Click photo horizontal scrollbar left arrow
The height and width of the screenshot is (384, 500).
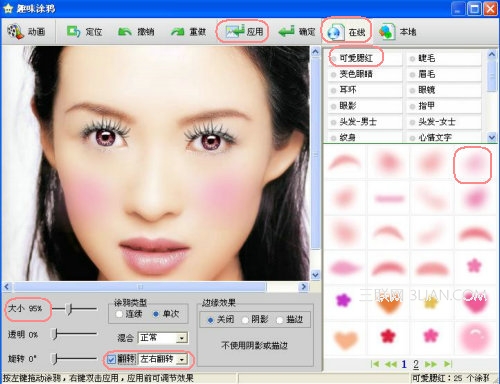click(x=7, y=286)
